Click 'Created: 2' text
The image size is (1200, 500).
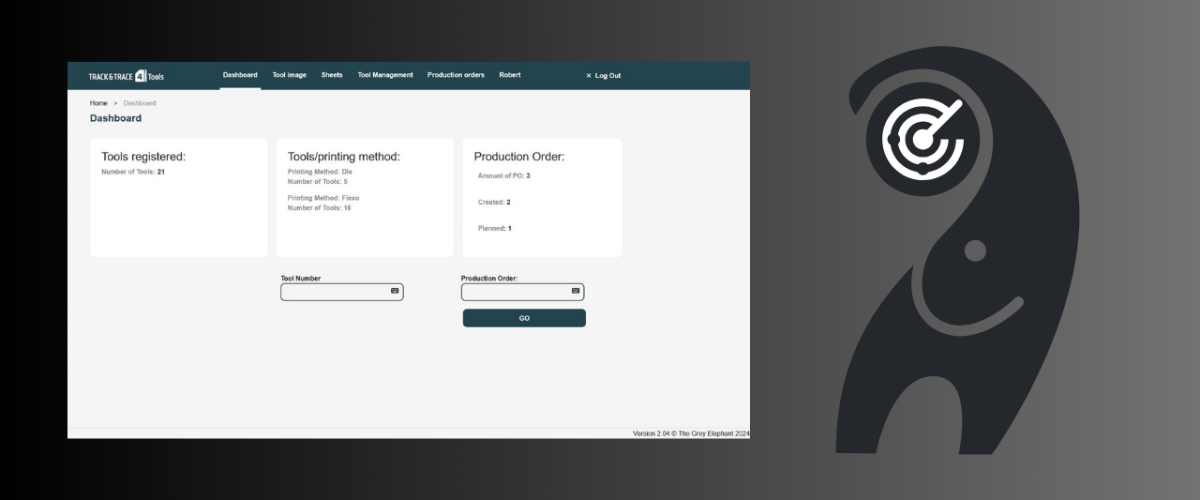click(x=494, y=202)
